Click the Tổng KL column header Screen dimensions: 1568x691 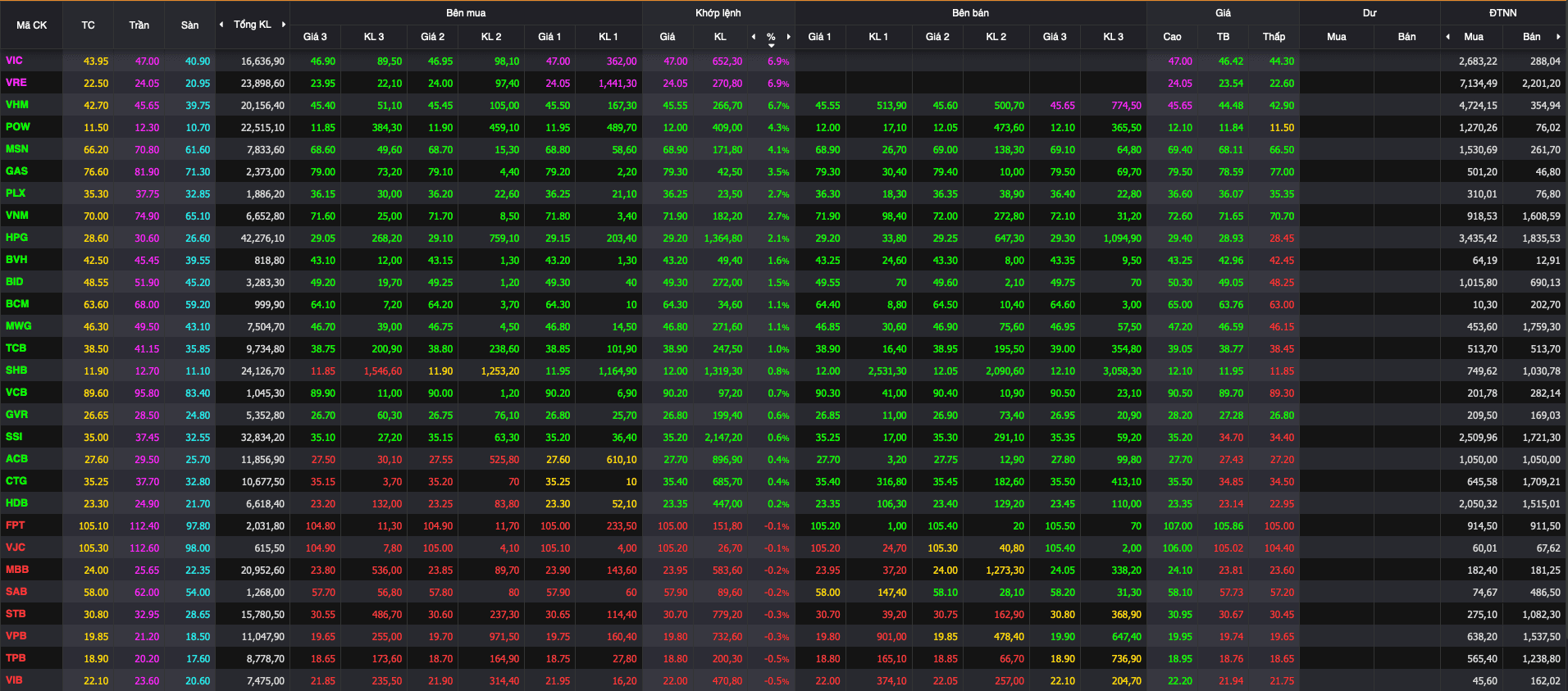[x=252, y=25]
